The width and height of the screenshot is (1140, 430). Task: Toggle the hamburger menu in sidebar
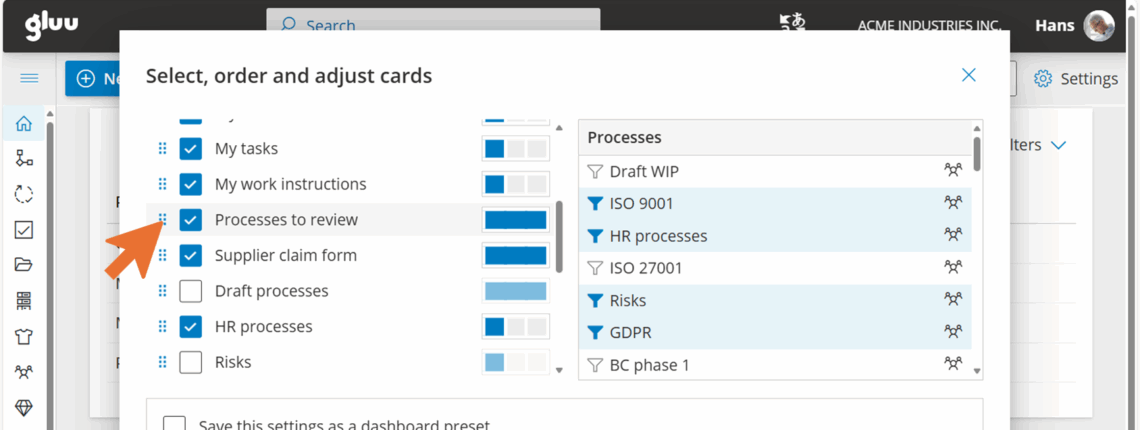coord(29,78)
